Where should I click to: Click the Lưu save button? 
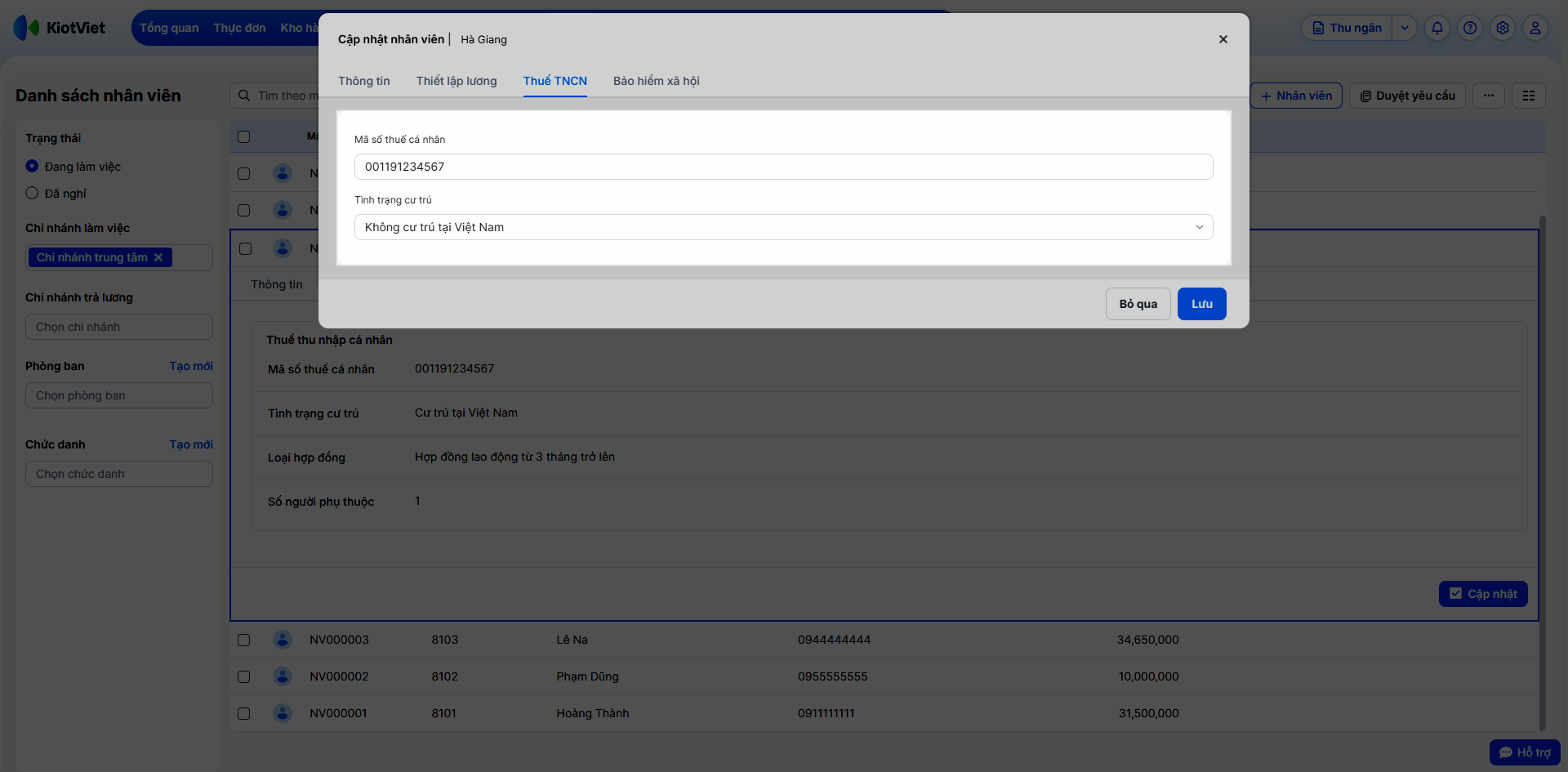(x=1202, y=304)
